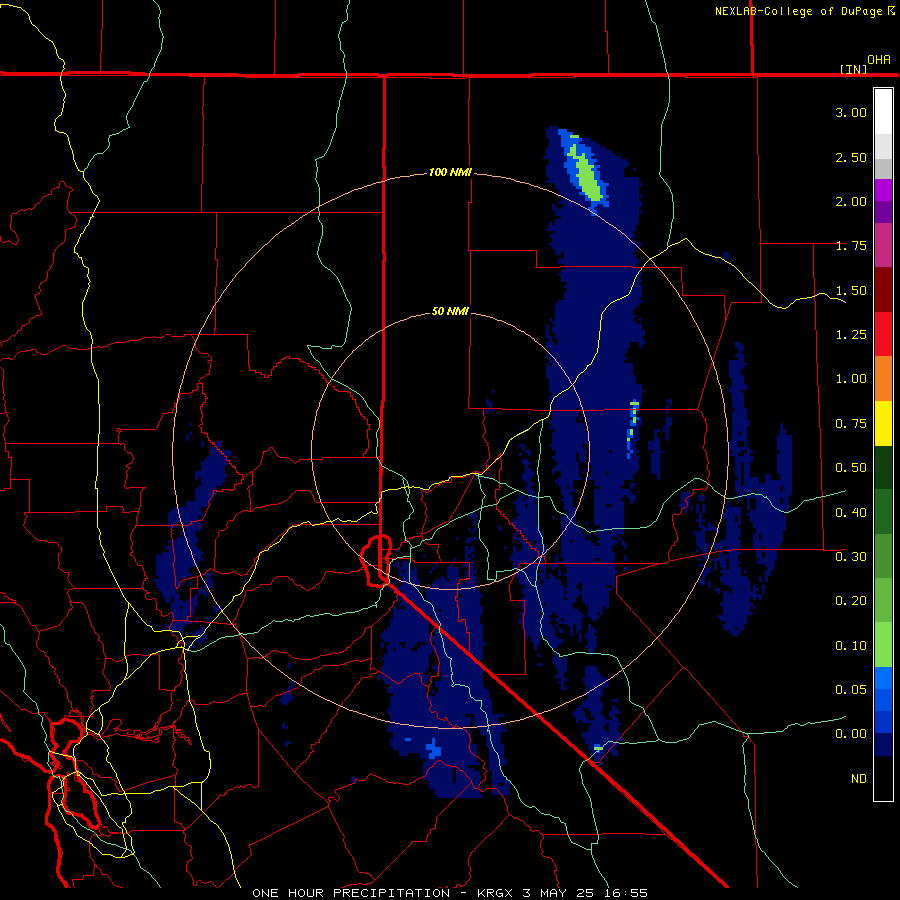Click the NEXLAB-College of DuPage credit text

click(798, 11)
